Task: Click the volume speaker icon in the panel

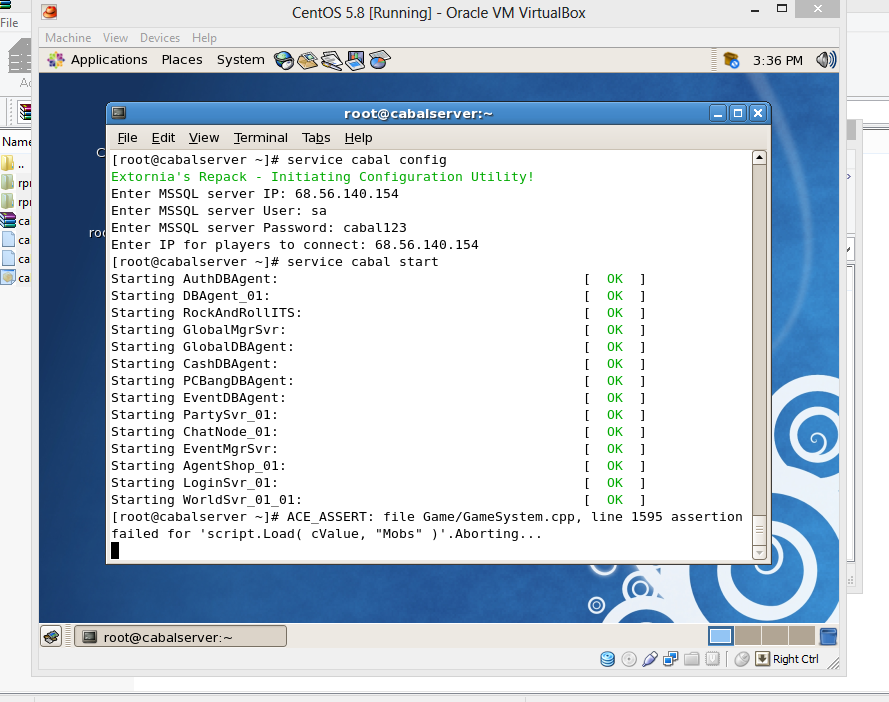Action: [x=826, y=60]
